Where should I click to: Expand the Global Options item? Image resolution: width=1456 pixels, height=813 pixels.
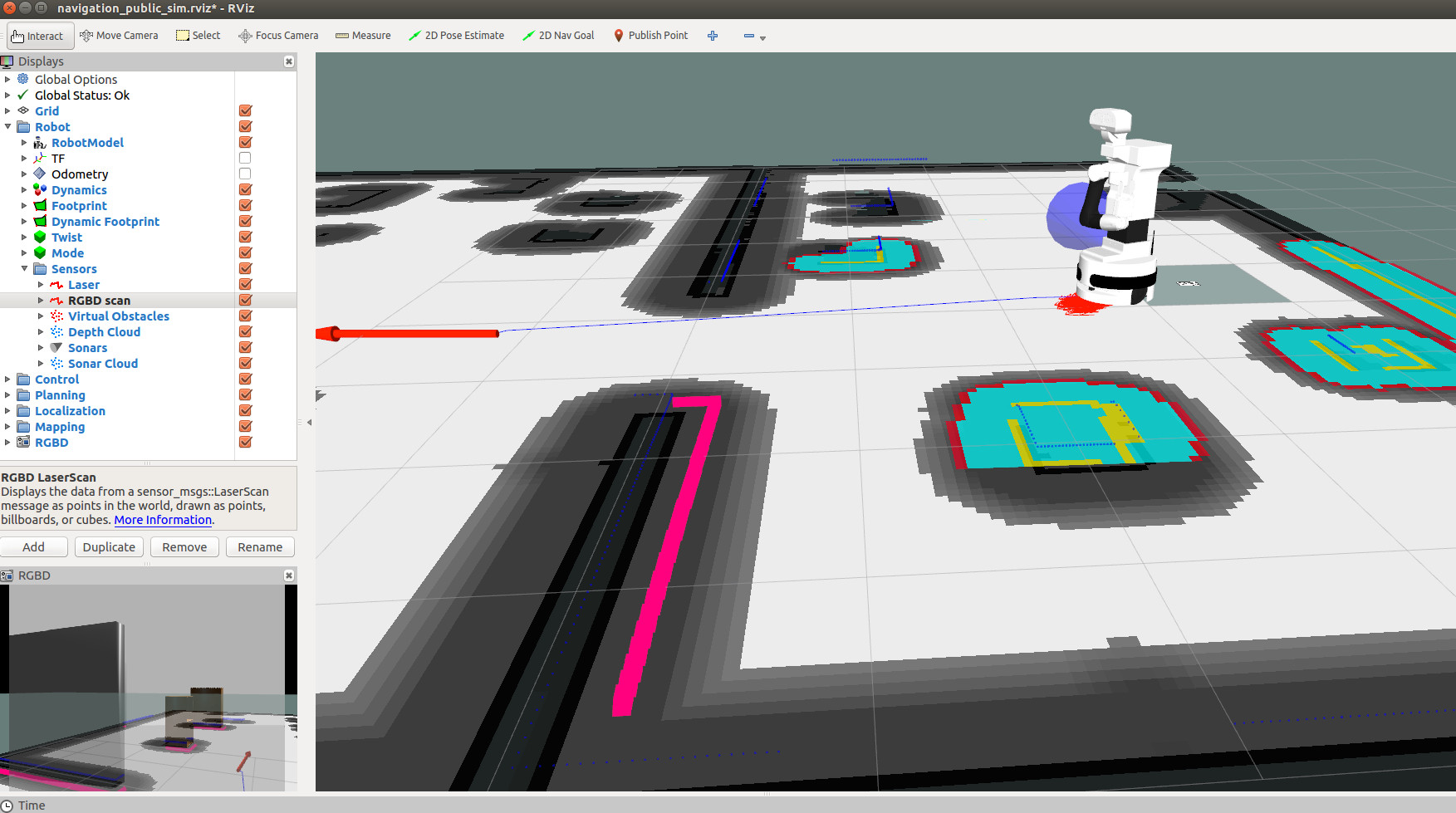click(7, 80)
